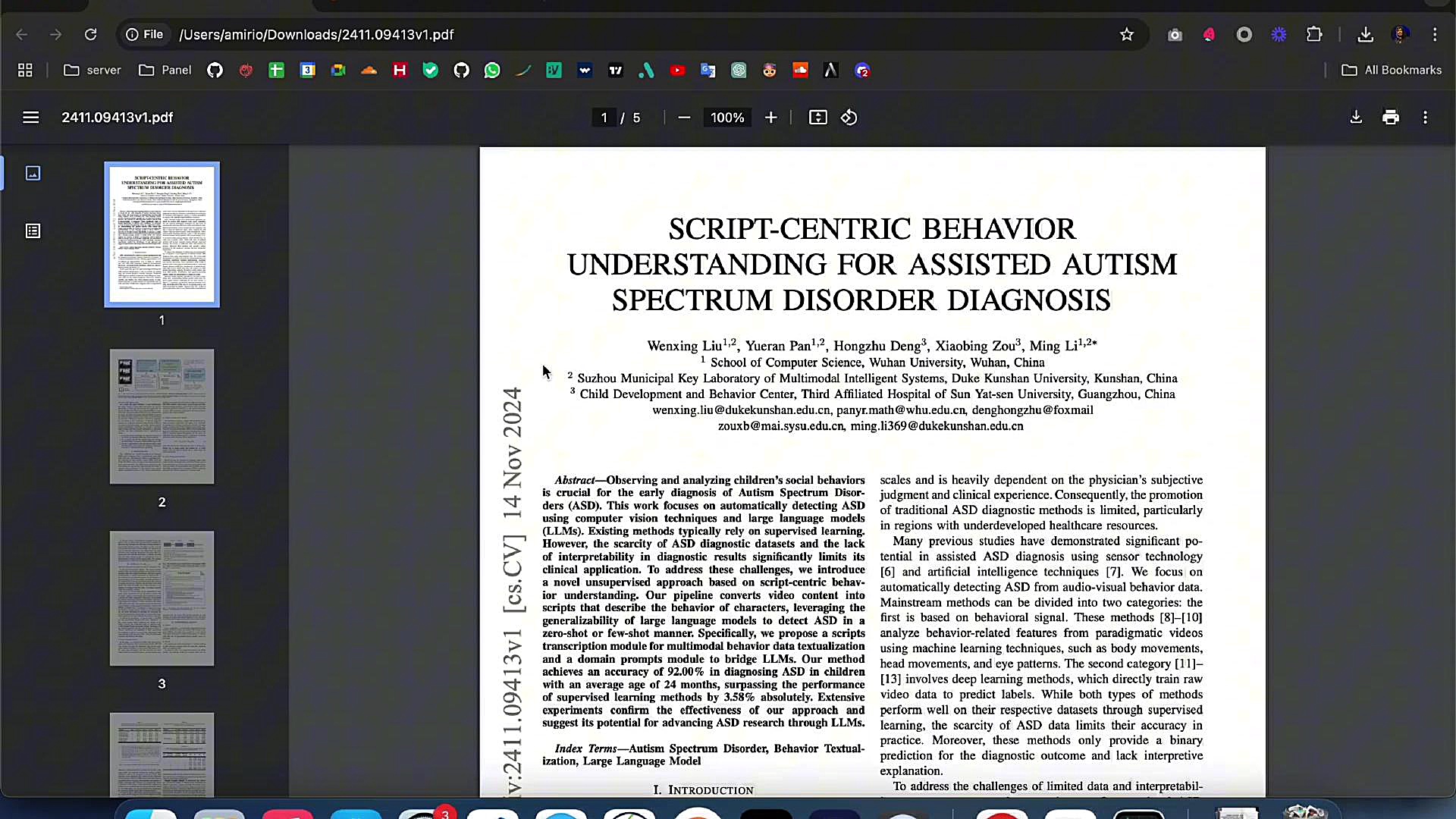Toggle the PDF sidebar hamburger menu
The height and width of the screenshot is (819, 1456).
30,118
